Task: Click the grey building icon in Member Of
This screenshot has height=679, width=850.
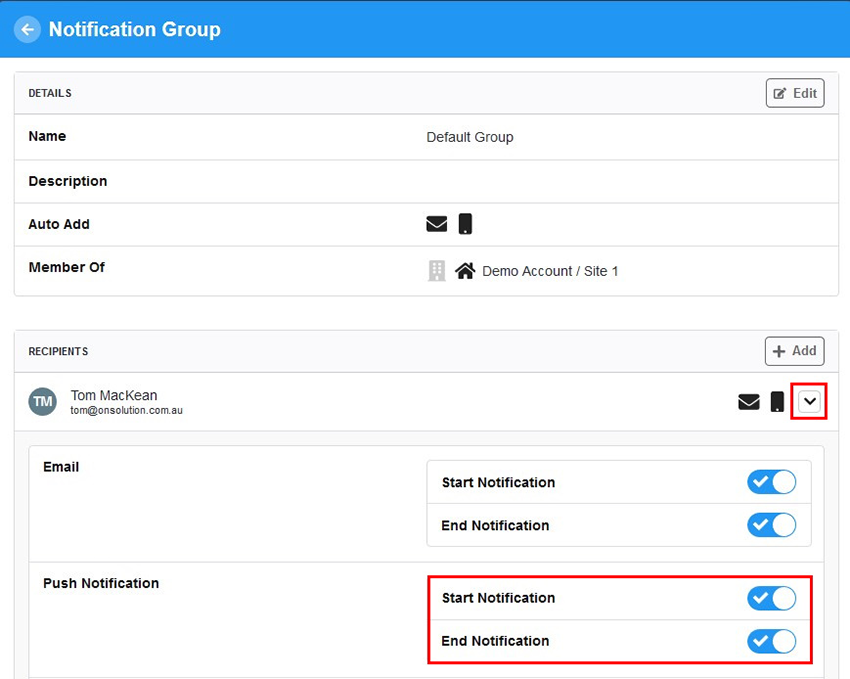Action: click(x=437, y=271)
